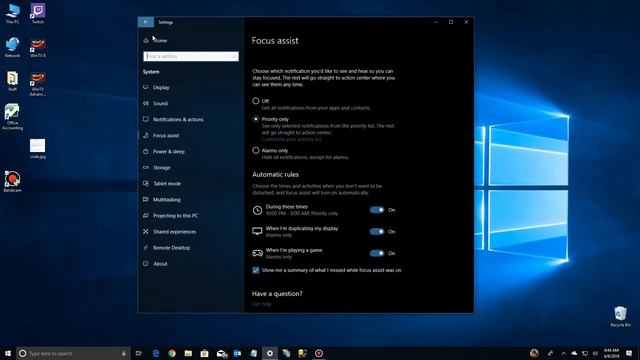Select the Off focus assist option
Image resolution: width=640 pixels, height=360 pixels.
pos(256,101)
